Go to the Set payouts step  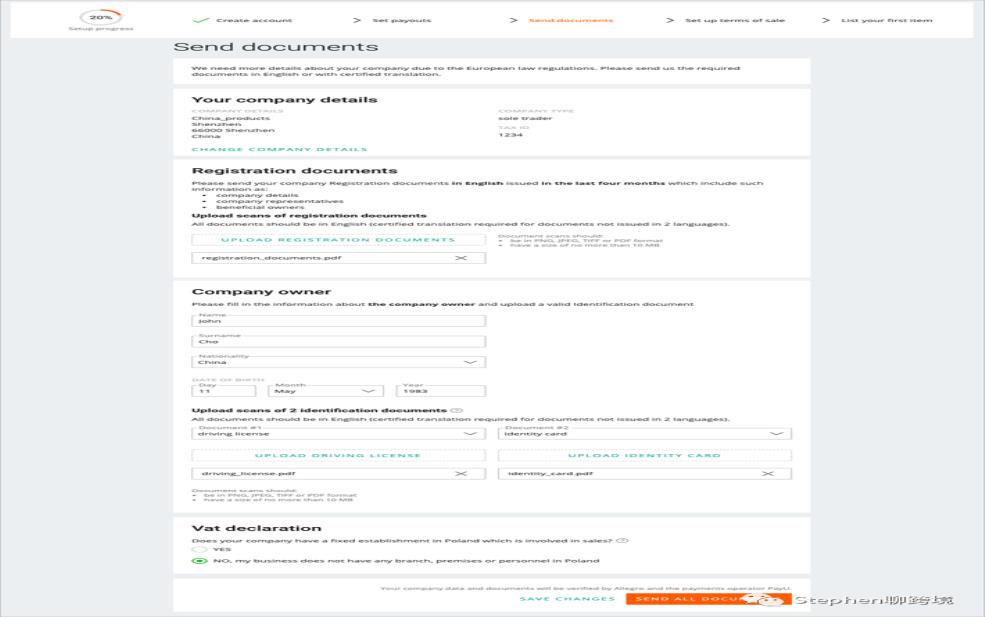tap(401, 20)
